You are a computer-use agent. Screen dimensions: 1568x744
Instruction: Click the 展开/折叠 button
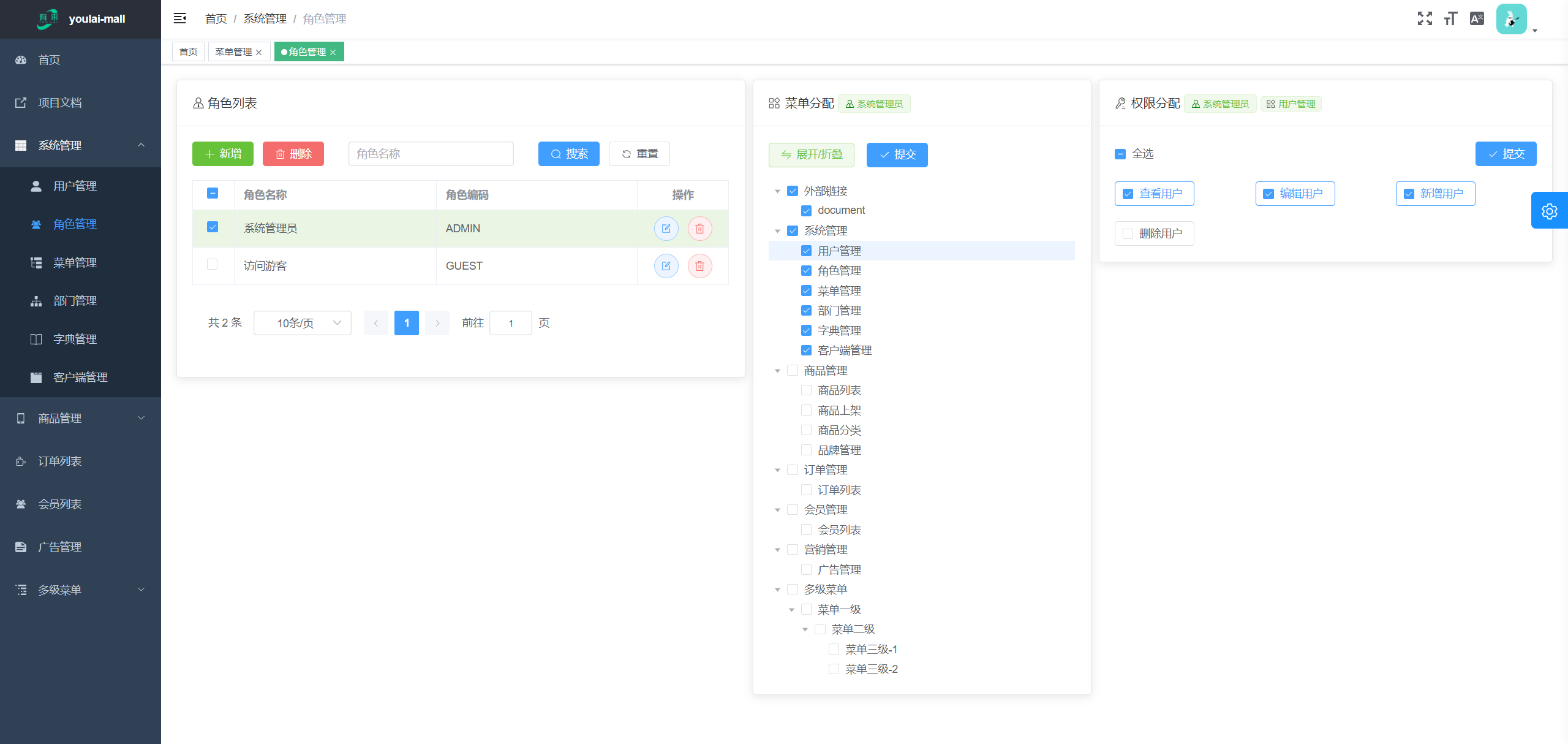pos(811,154)
